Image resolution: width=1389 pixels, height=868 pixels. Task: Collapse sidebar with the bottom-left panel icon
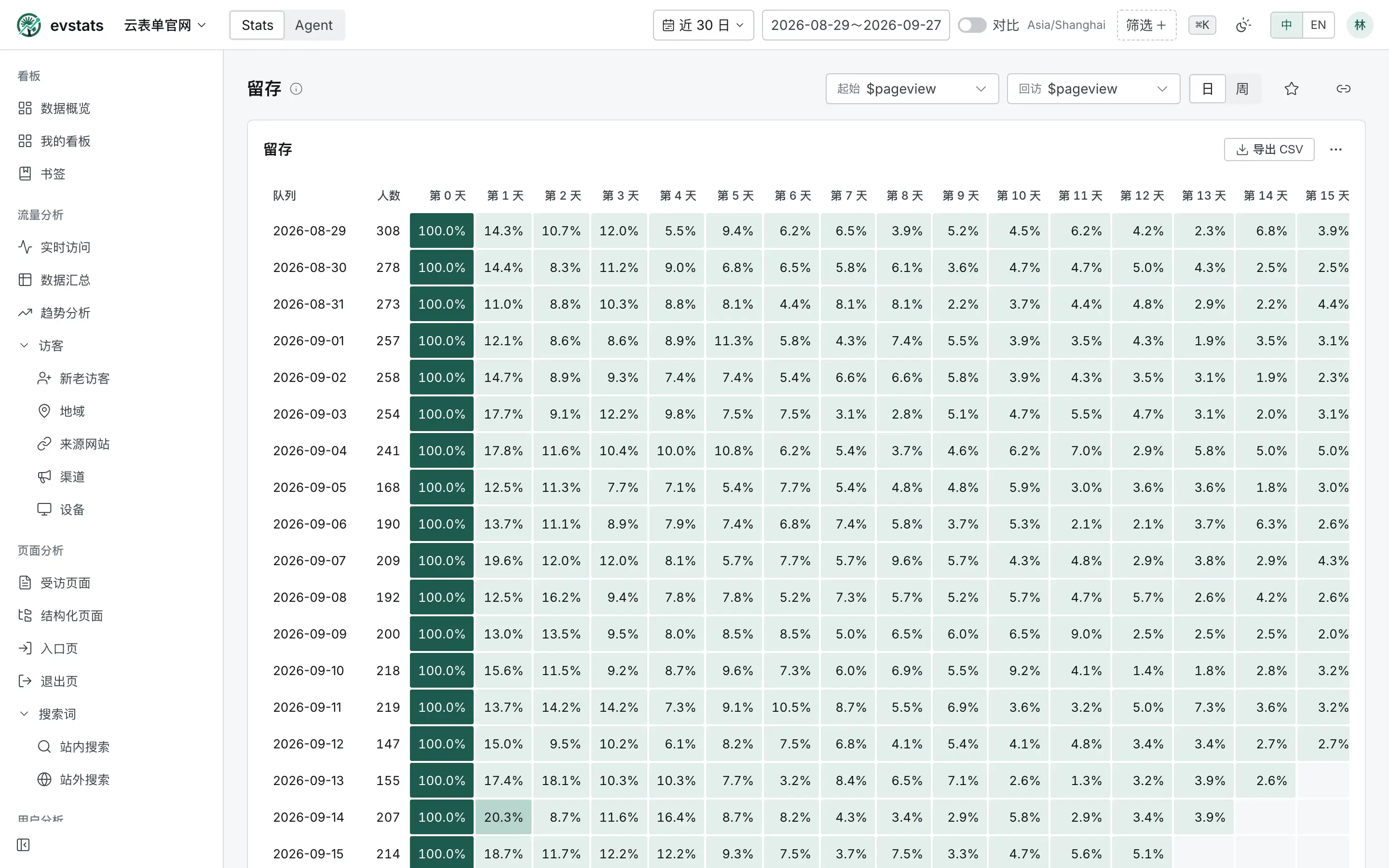pos(24,844)
